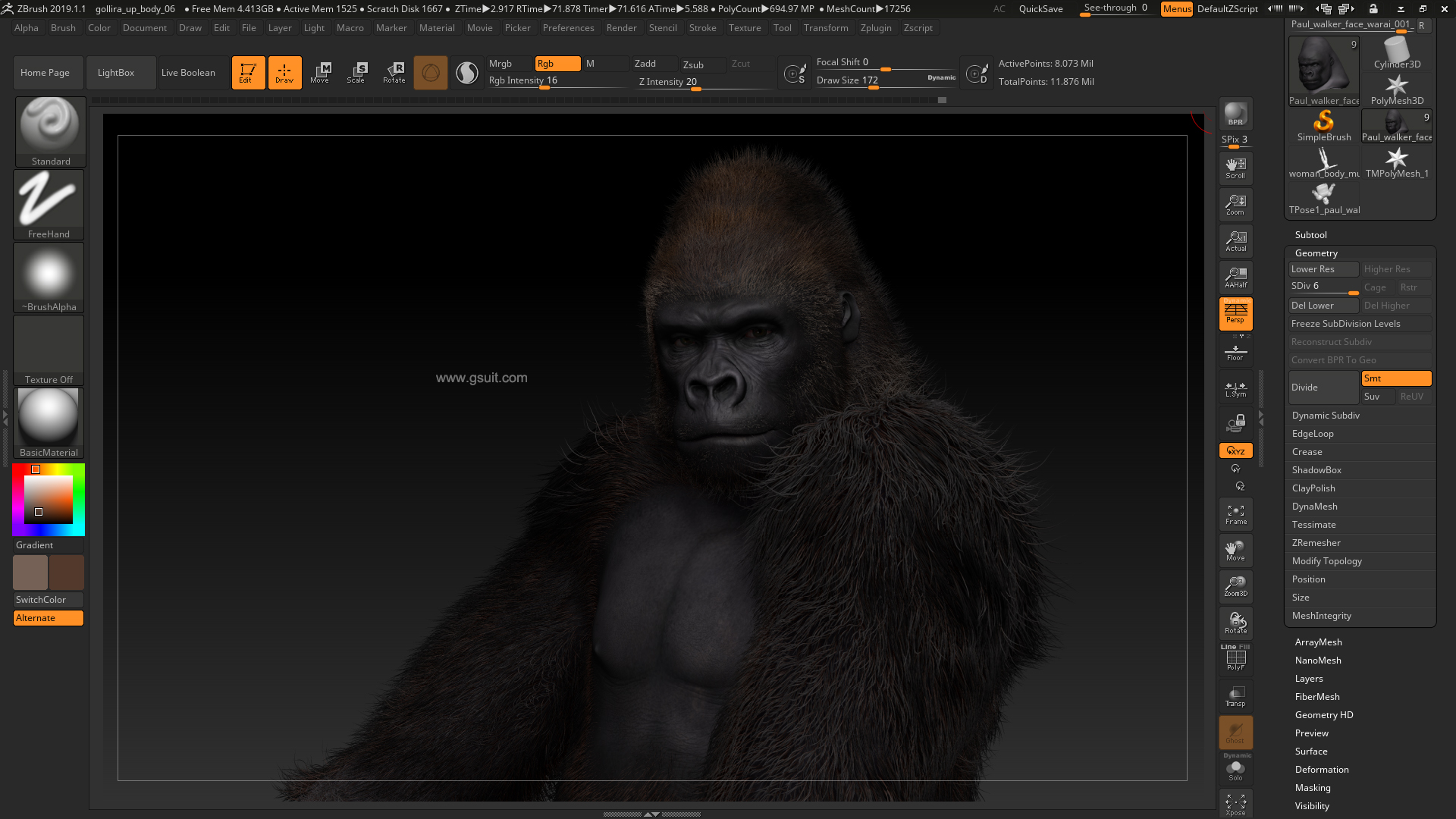Select the Edit mode button
This screenshot has height=819, width=1456.
[x=248, y=73]
